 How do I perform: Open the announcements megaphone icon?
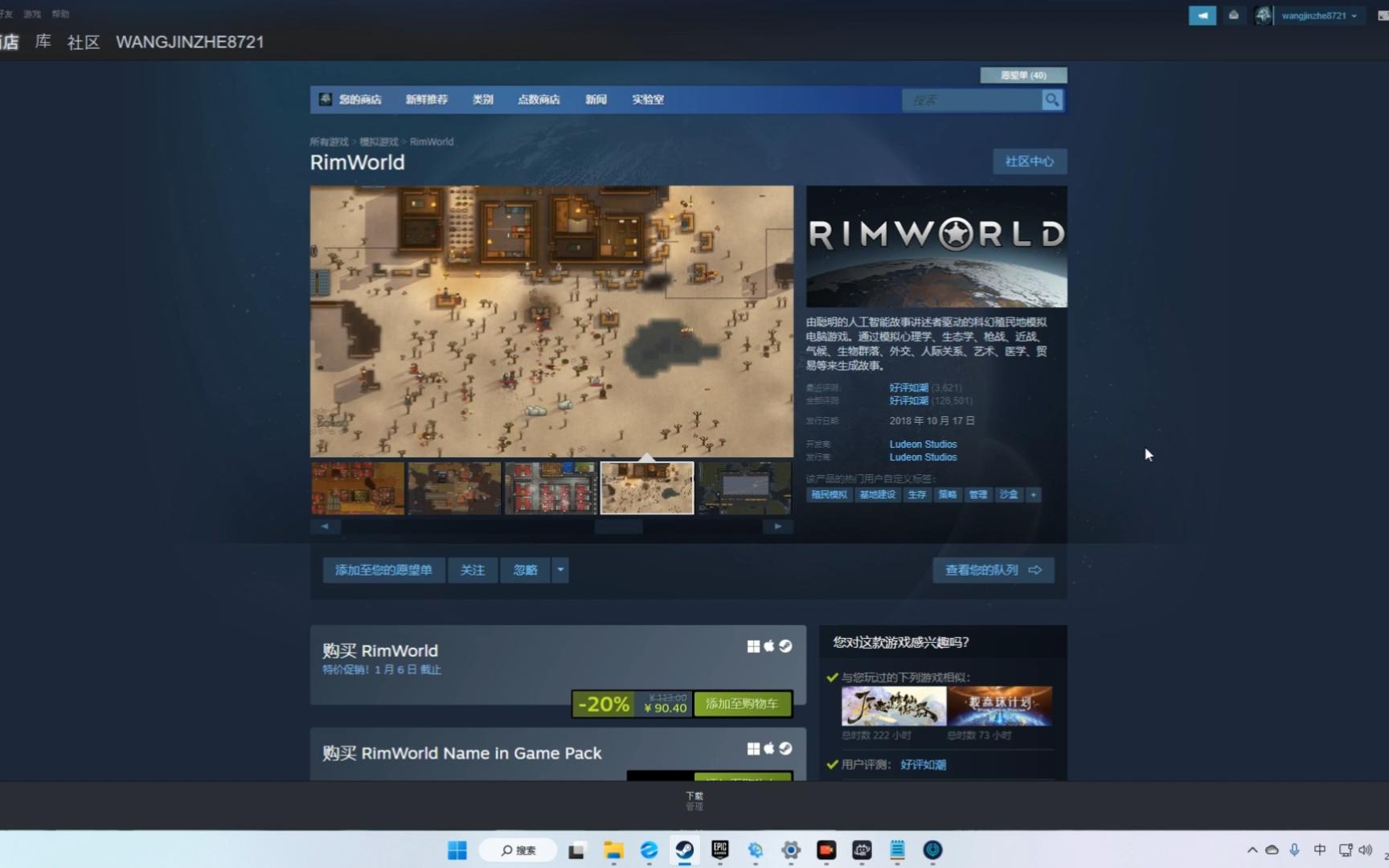1202,15
